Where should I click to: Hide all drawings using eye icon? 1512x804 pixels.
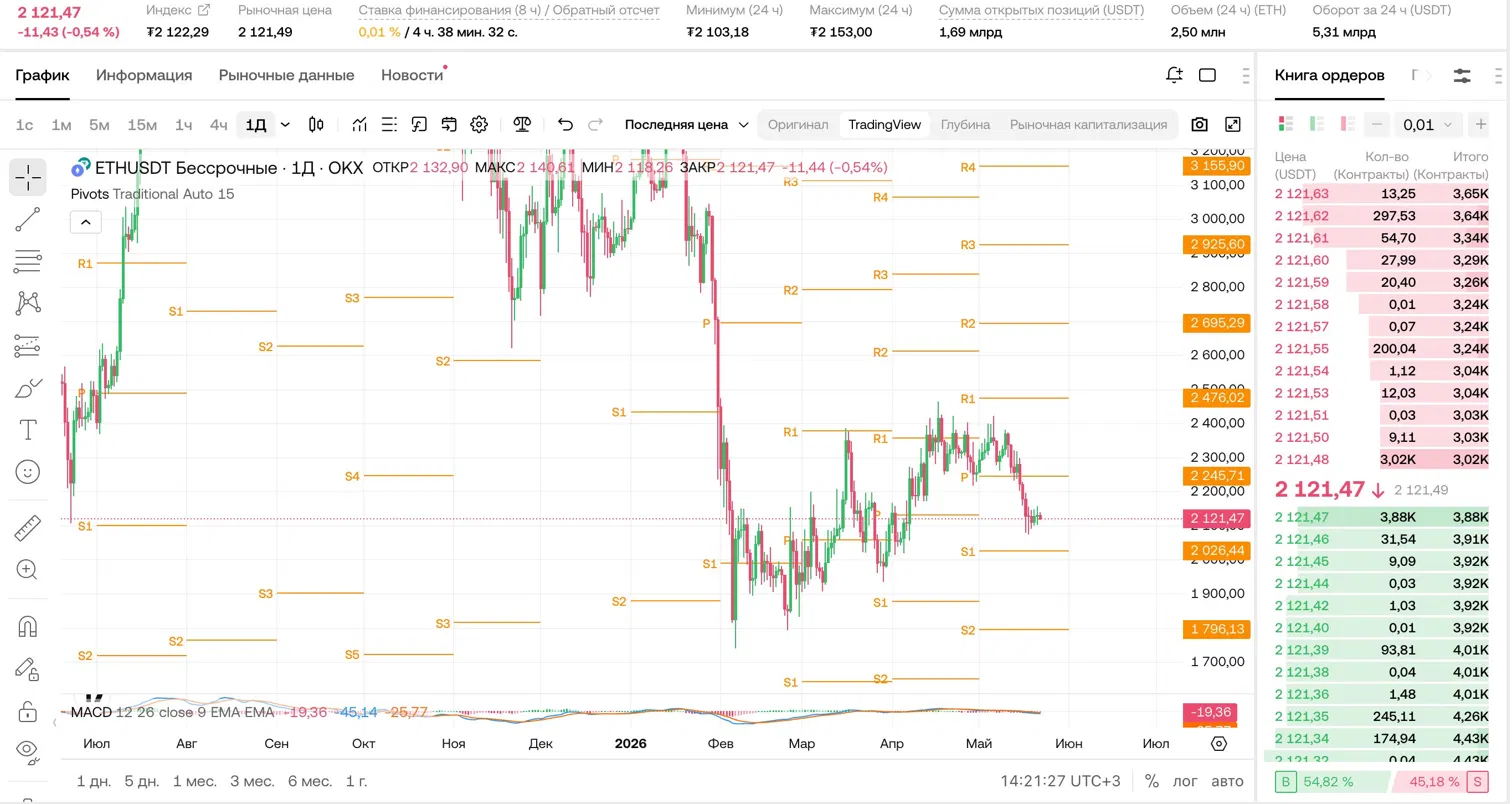[28, 750]
